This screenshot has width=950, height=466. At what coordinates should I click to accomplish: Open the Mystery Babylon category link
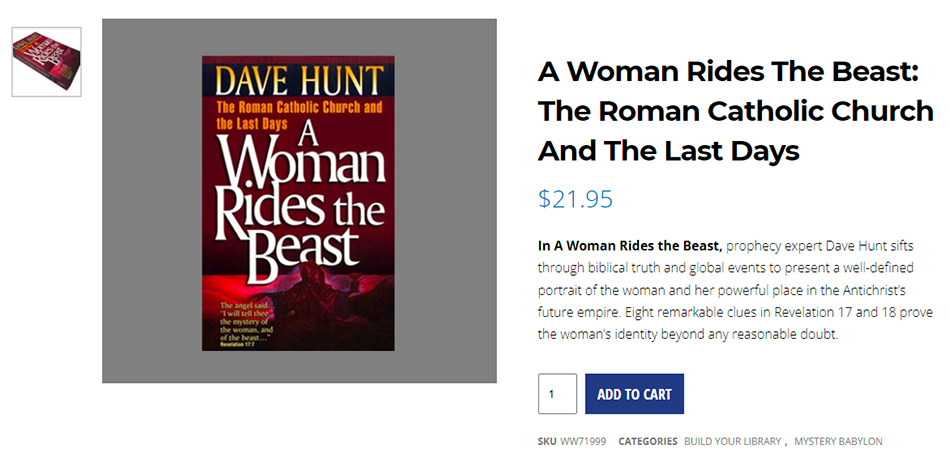(838, 441)
